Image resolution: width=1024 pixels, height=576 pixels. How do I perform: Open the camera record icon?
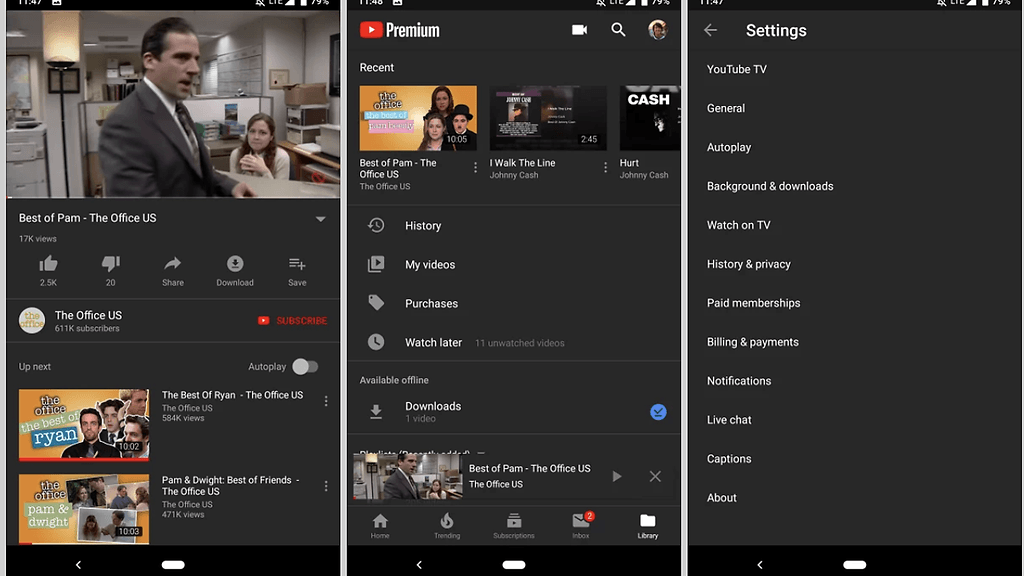579,30
